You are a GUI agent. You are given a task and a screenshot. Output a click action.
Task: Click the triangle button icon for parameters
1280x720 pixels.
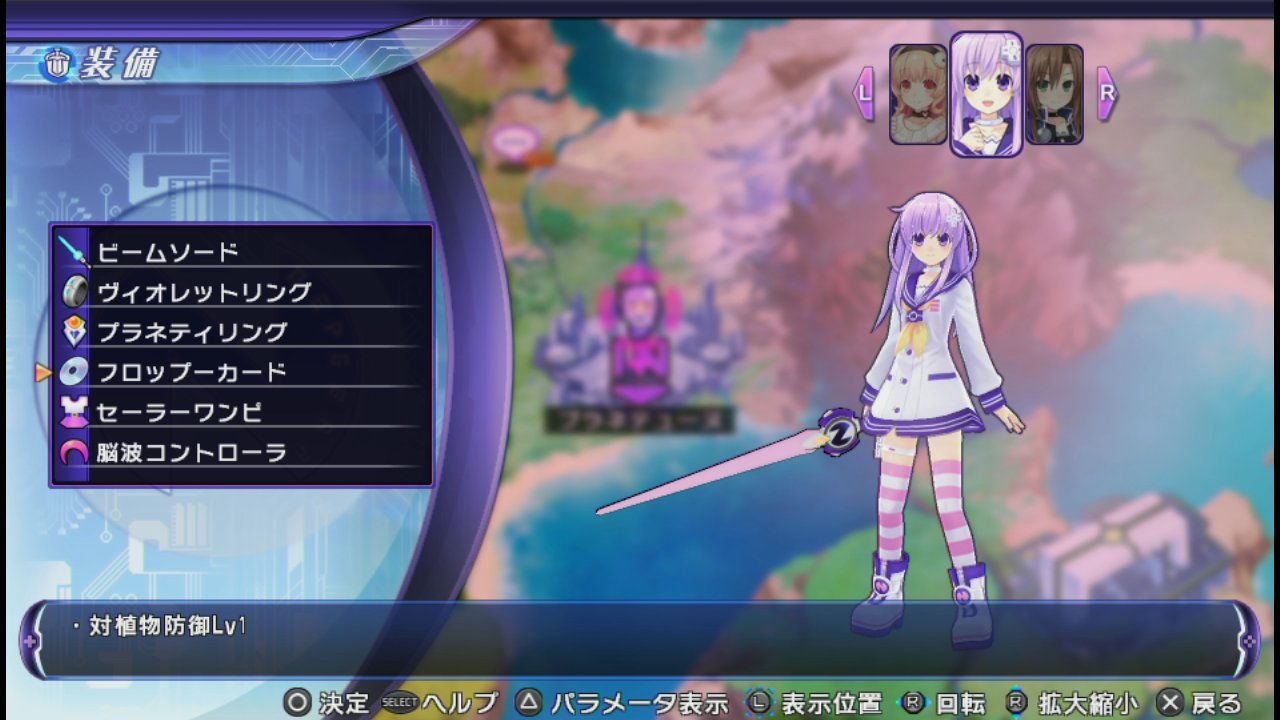pyautogui.click(x=528, y=702)
